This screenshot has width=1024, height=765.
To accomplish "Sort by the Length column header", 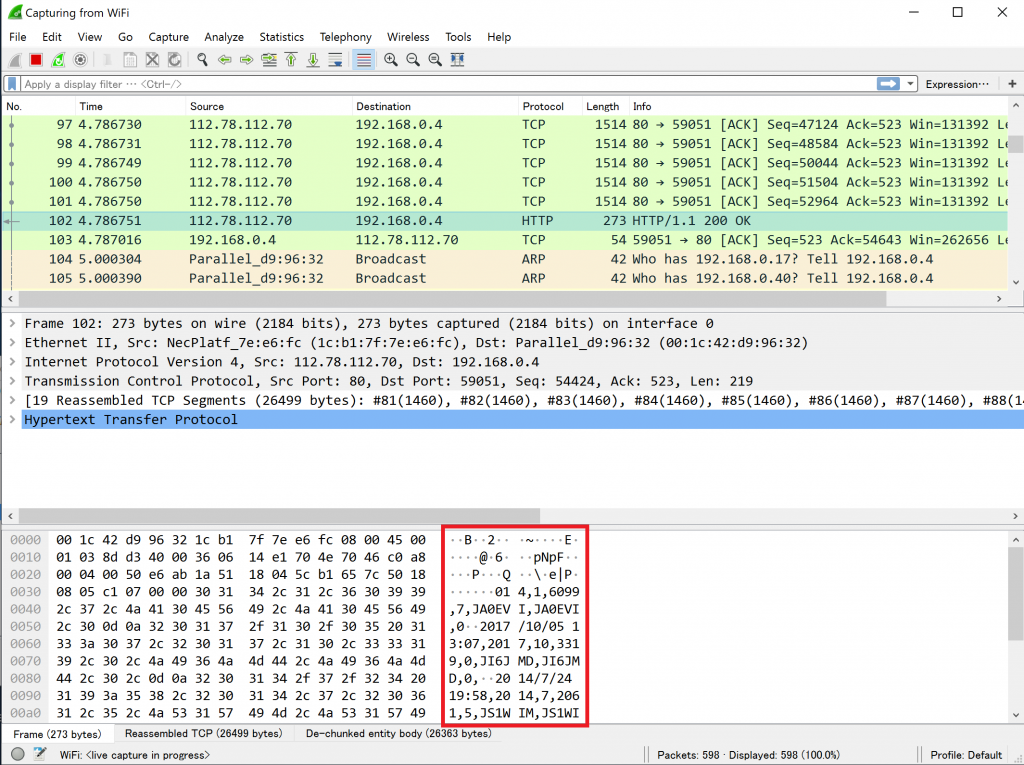I will click(605, 106).
